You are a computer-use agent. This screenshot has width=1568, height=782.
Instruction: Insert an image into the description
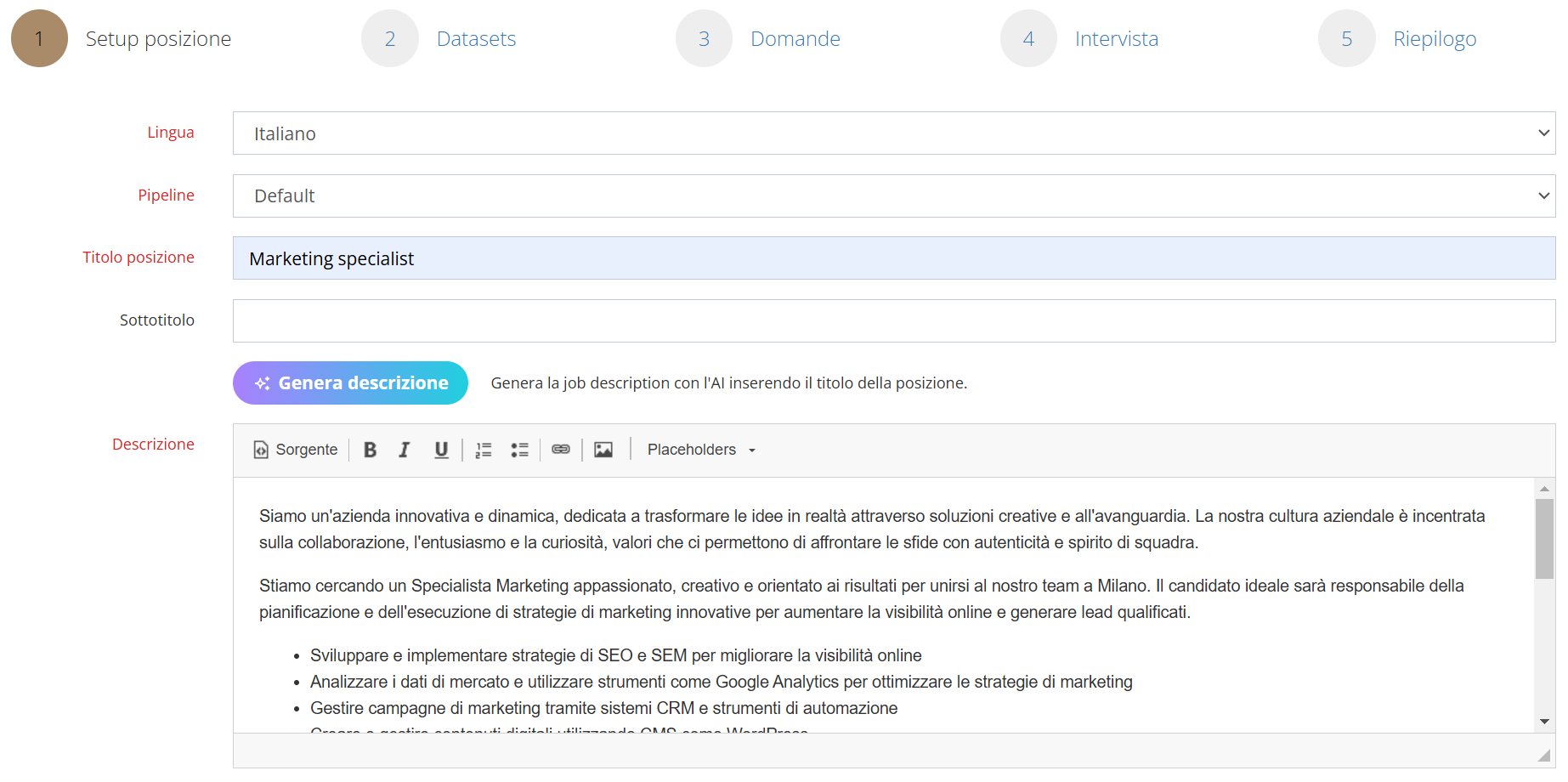pyautogui.click(x=603, y=450)
